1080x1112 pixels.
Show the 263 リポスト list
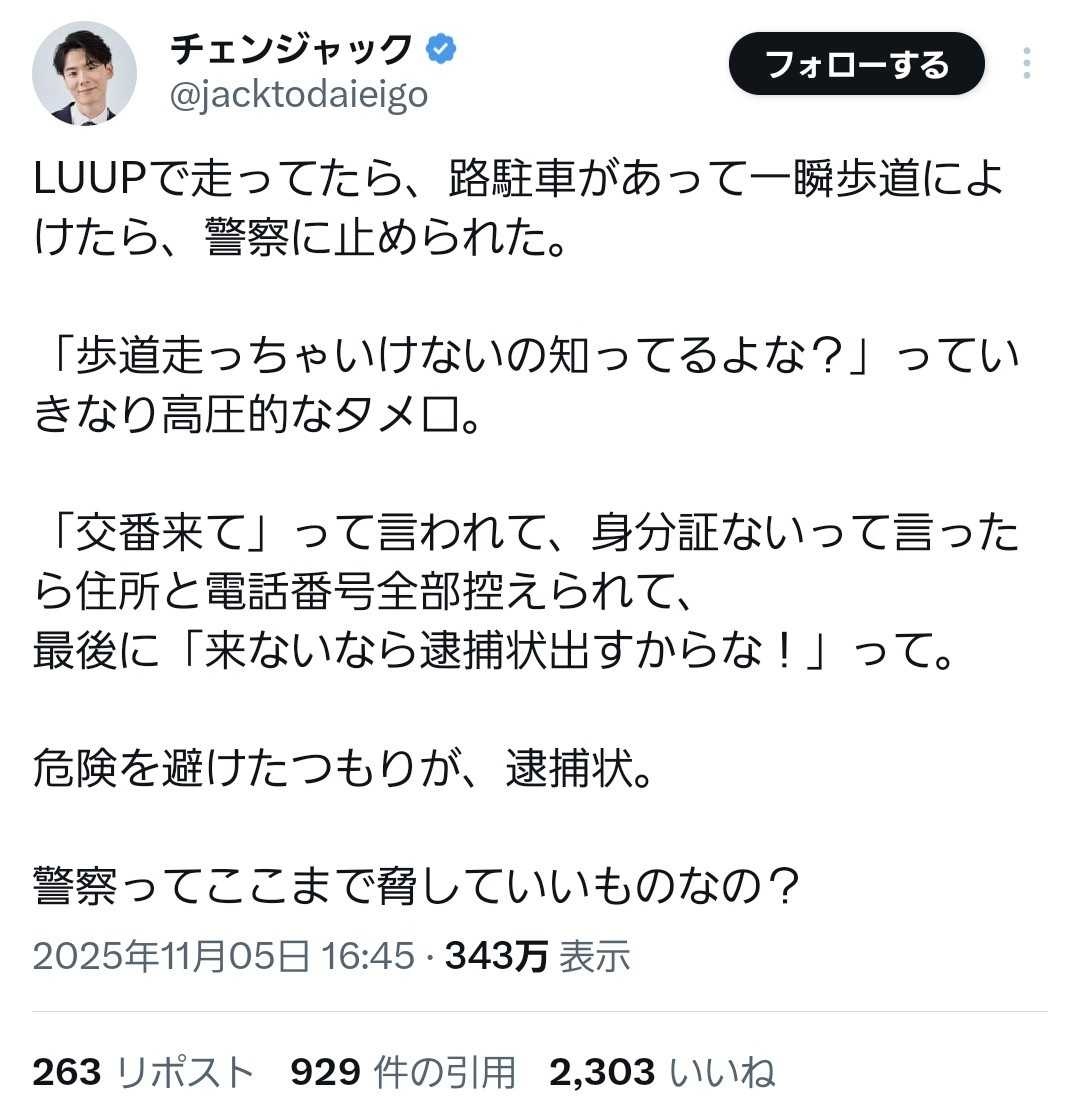tap(143, 1073)
